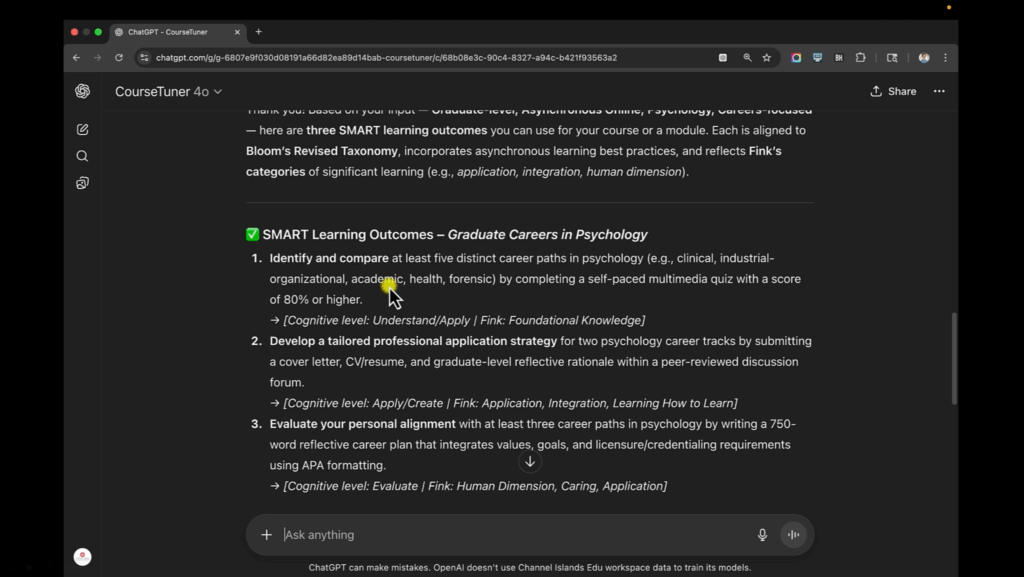Image resolution: width=1024 pixels, height=577 pixels.
Task: Click the ChatGPT logo in sidebar
Action: click(x=82, y=91)
